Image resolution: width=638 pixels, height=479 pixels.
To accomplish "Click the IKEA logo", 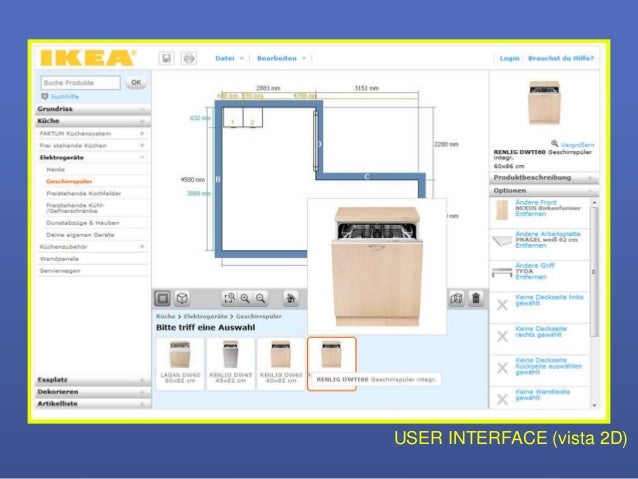I will tap(88, 58).
